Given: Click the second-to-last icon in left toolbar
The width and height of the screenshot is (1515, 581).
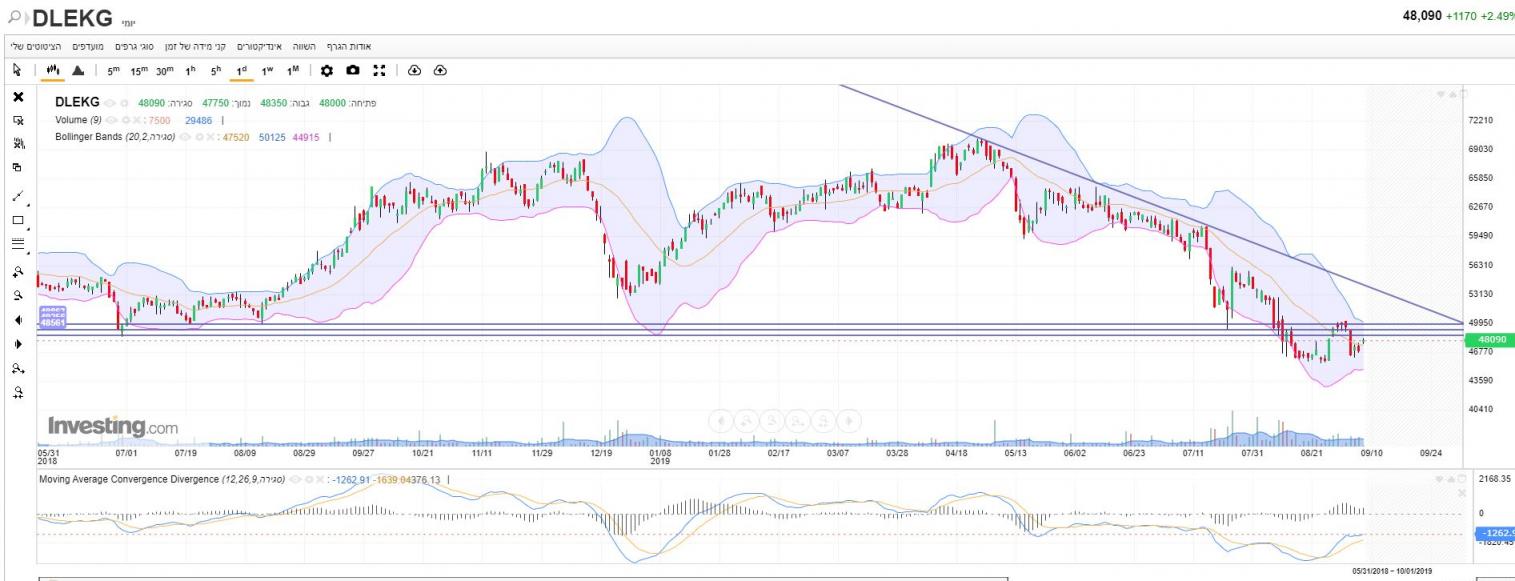Looking at the screenshot, I should pyautogui.click(x=17, y=368).
